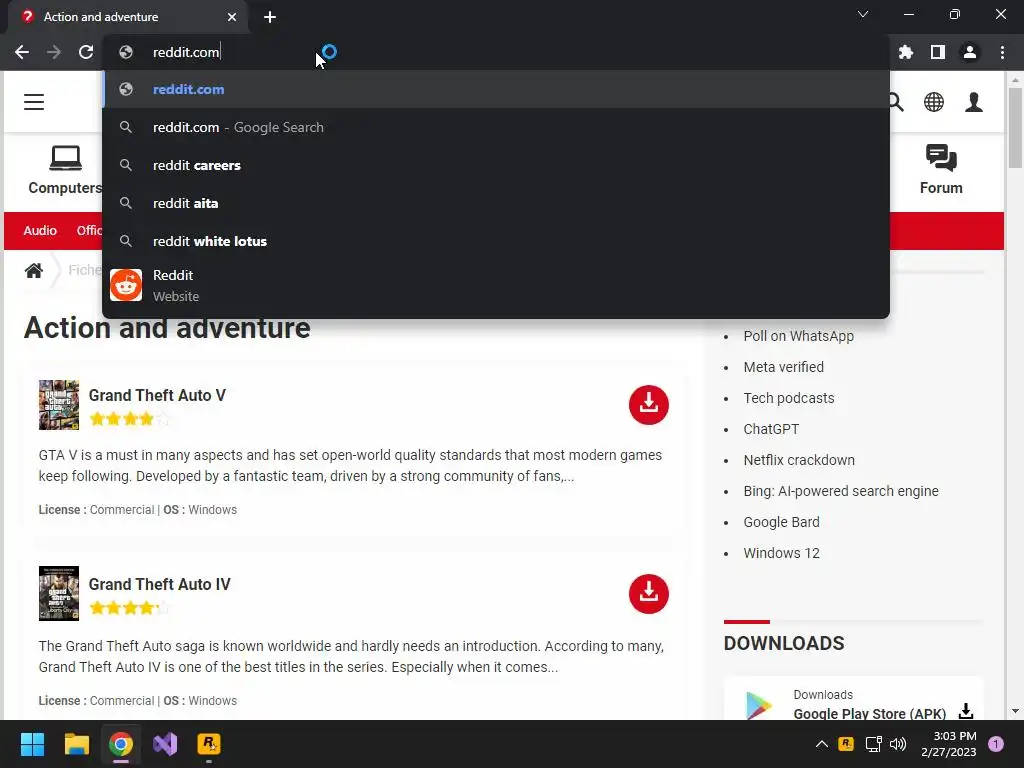Open Grand Theft Auto V cover thumbnail
Image resolution: width=1024 pixels, height=768 pixels.
pyautogui.click(x=59, y=405)
